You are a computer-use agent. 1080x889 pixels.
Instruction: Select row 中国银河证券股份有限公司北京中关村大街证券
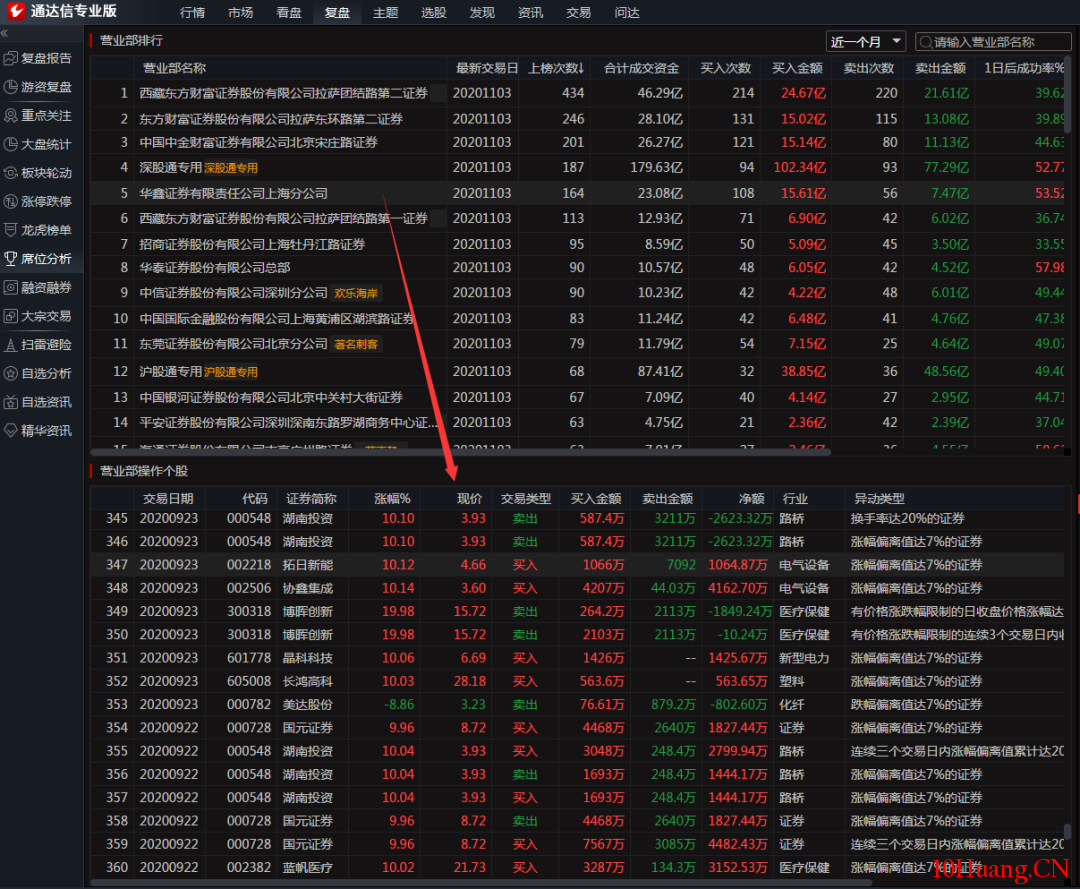pyautogui.click(x=577, y=397)
